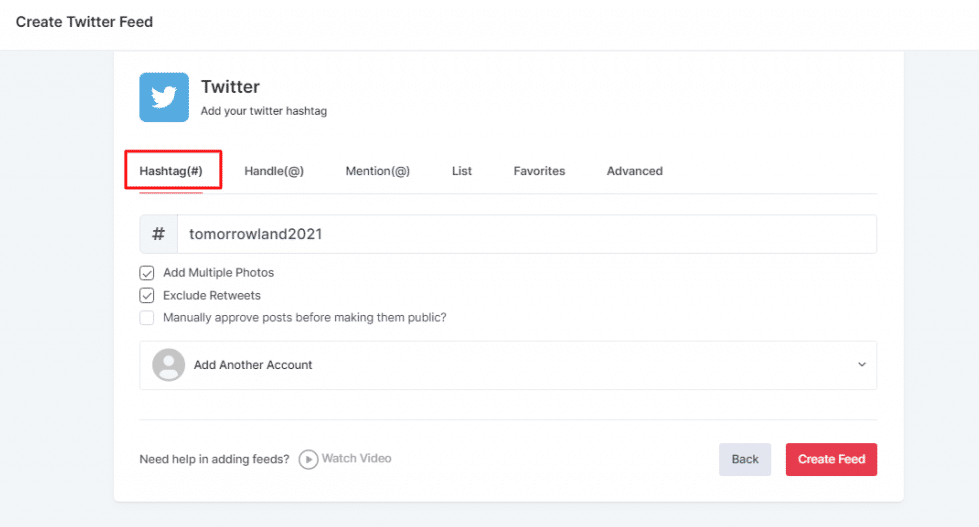Open the Advanced tab
This screenshot has height=527, width=979.
coord(634,171)
